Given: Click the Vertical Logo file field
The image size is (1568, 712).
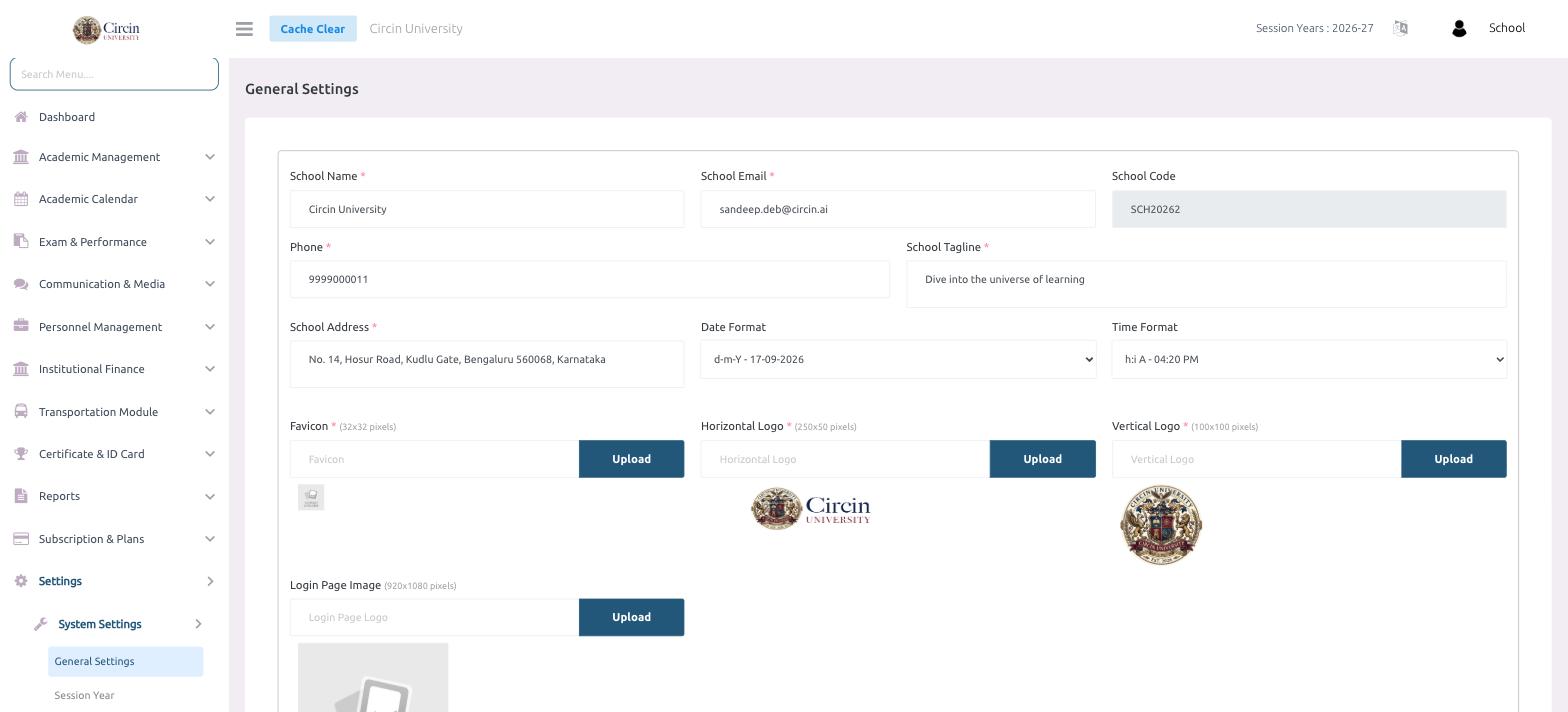Looking at the screenshot, I should coord(1256,459).
